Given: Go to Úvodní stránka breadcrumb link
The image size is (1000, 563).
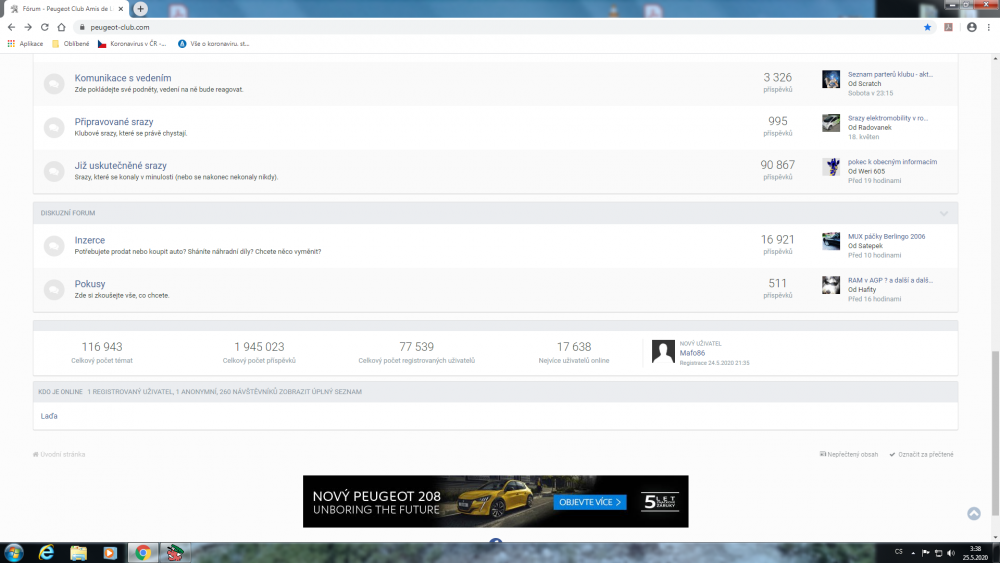Looking at the screenshot, I should [59, 455].
